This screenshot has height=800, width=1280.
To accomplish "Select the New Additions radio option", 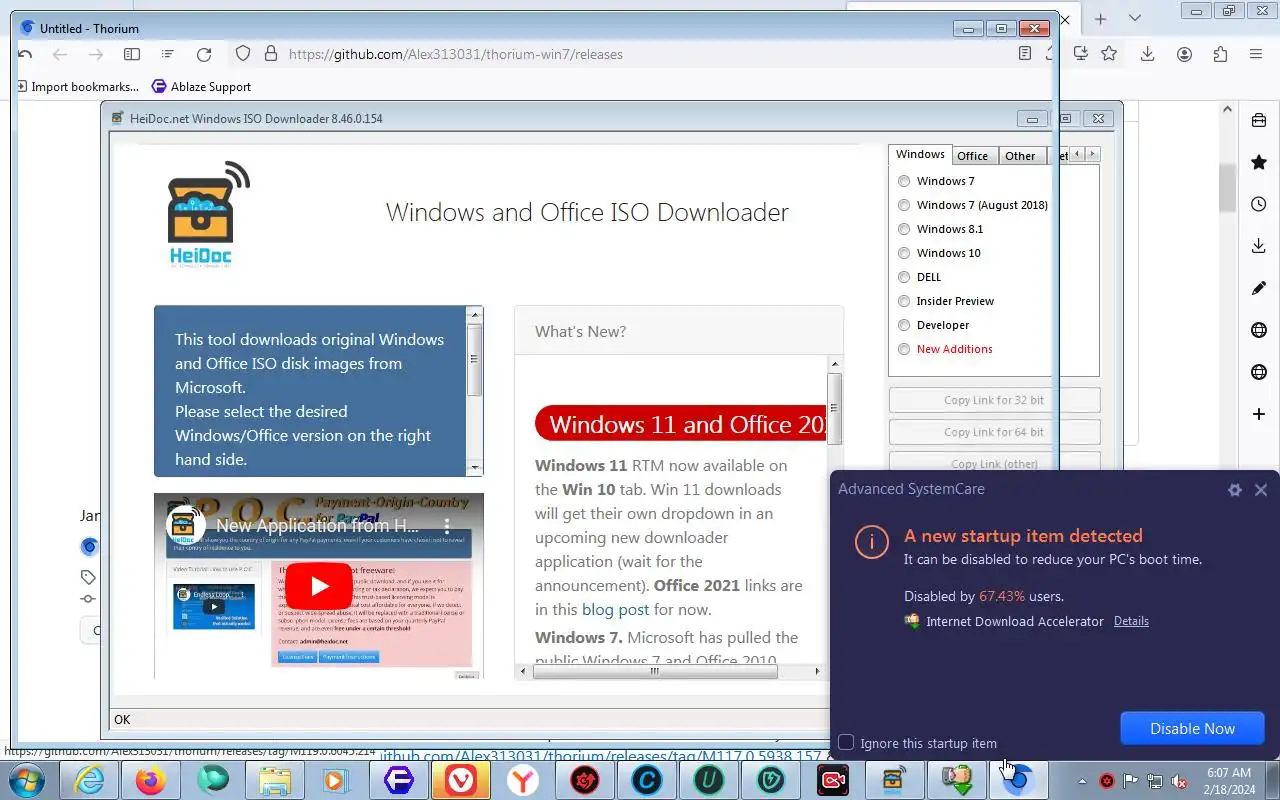I will (904, 349).
